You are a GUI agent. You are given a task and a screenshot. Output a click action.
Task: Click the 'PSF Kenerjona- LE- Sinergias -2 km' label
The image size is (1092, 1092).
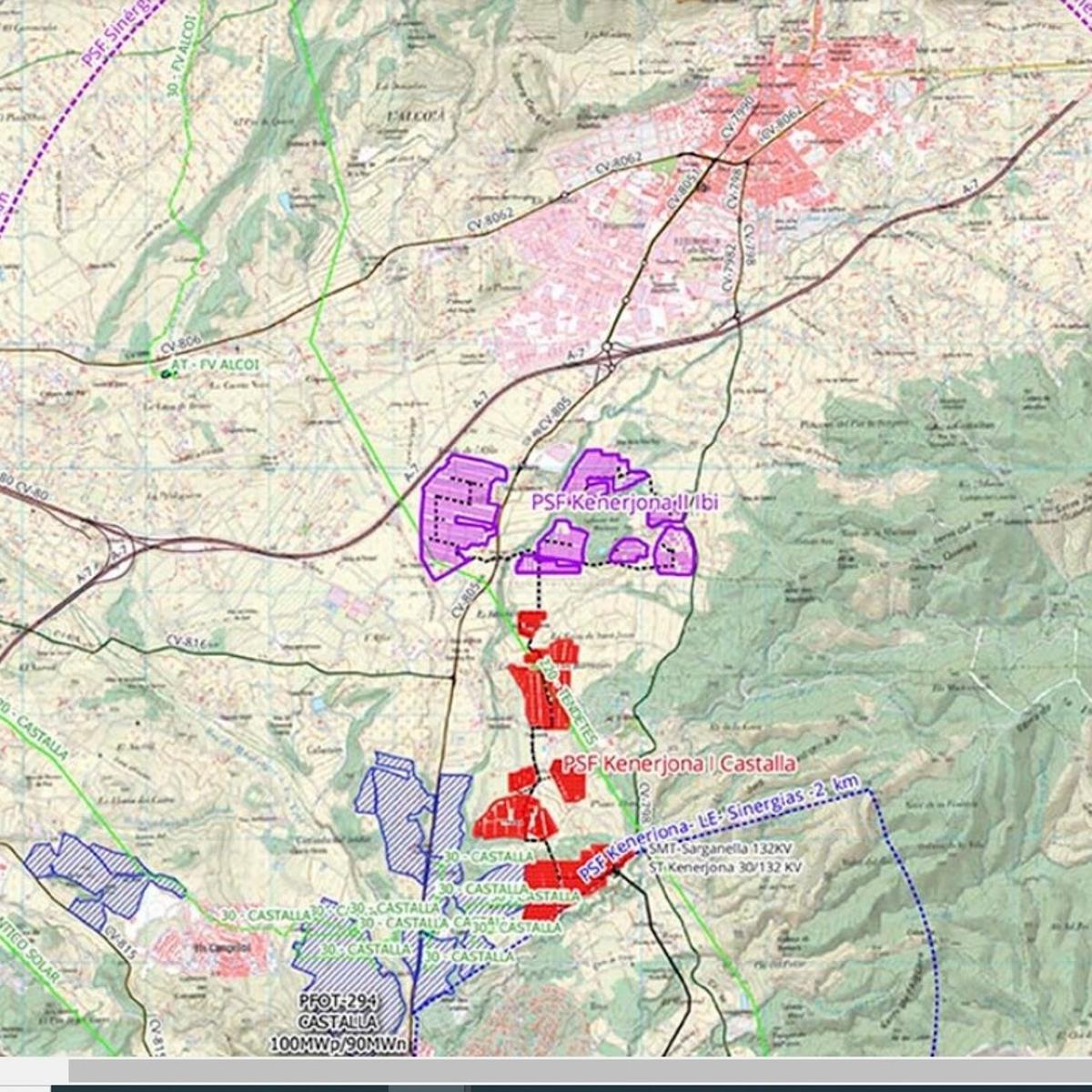(719, 828)
